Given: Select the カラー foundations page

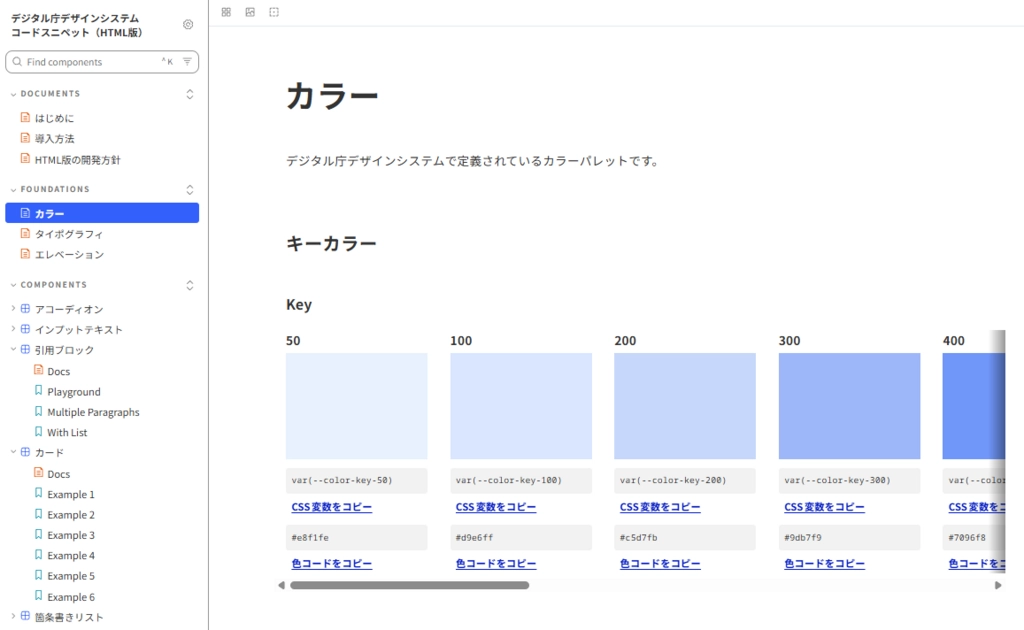Looking at the screenshot, I should tap(102, 213).
